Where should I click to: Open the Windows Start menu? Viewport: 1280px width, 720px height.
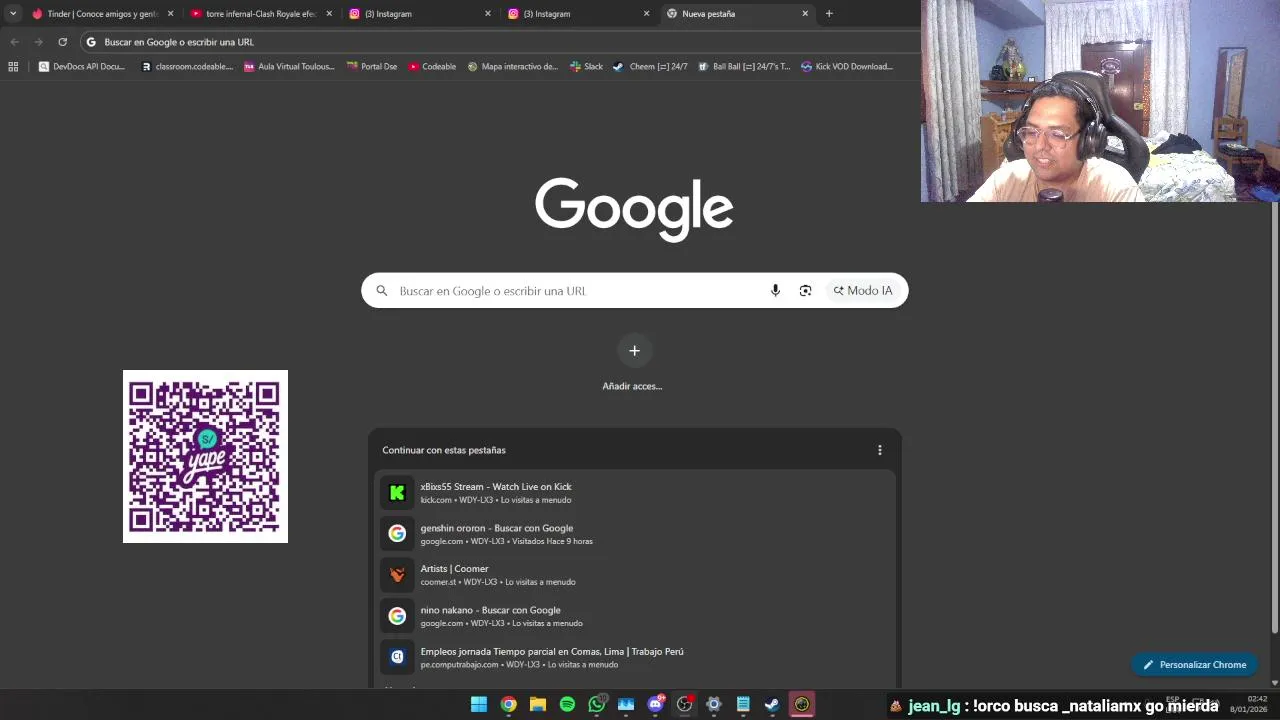(479, 704)
